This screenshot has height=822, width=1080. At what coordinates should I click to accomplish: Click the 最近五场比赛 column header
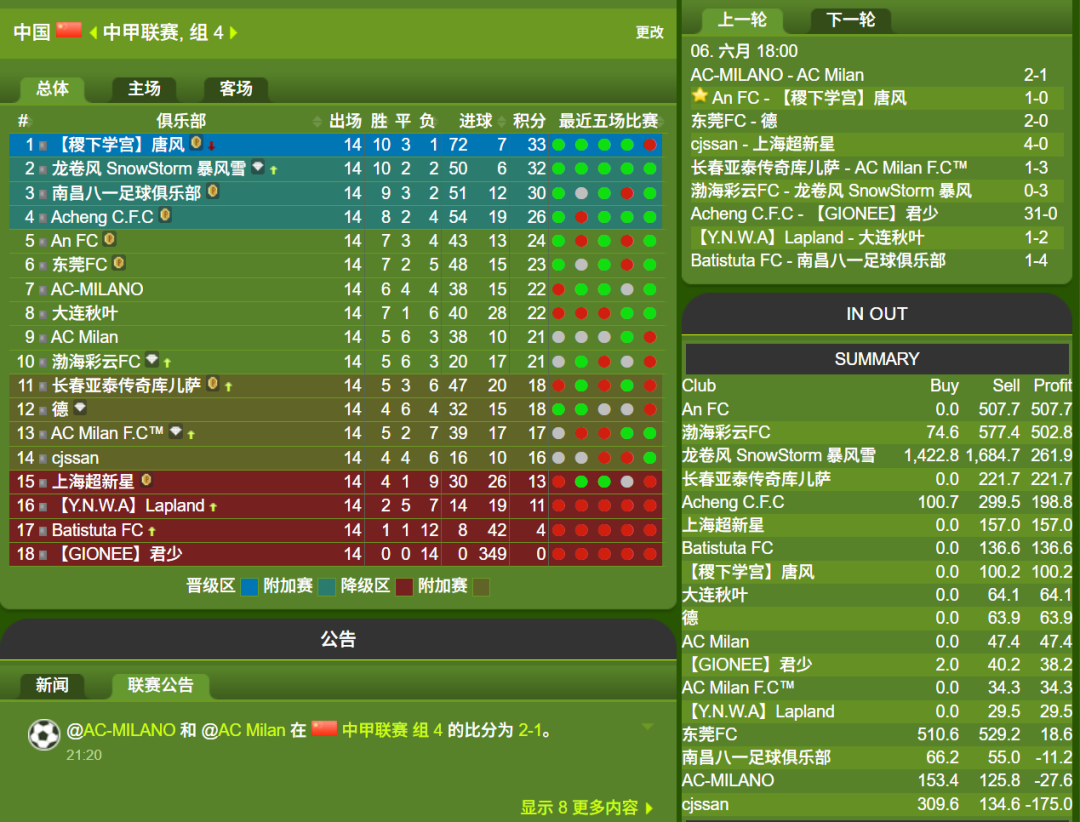[x=608, y=121]
